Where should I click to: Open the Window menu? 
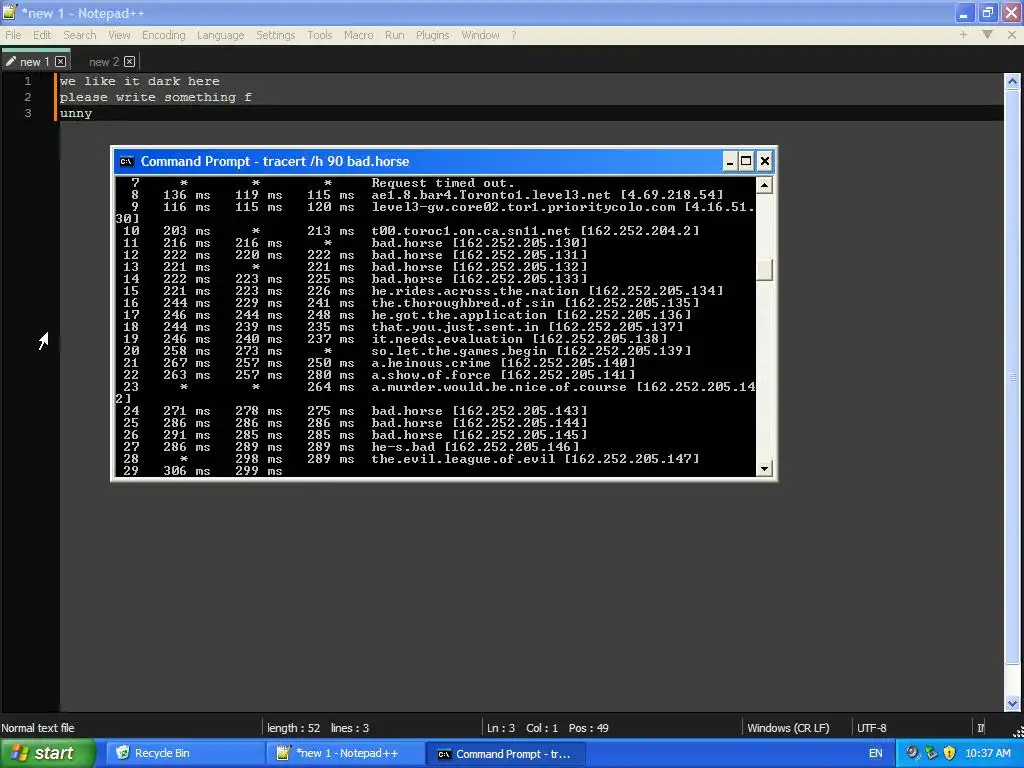tap(480, 35)
